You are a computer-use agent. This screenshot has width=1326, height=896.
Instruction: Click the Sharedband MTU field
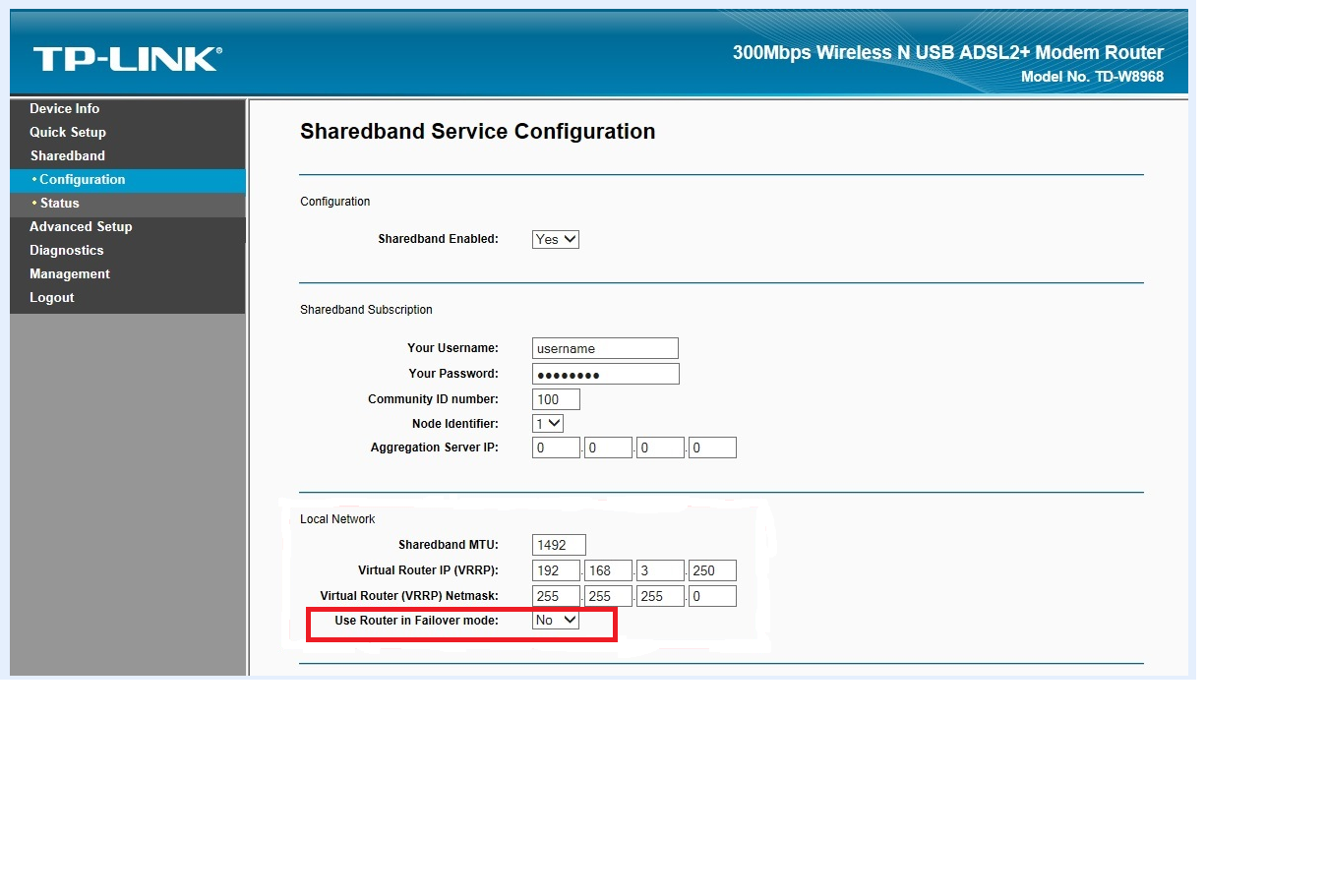(x=559, y=545)
